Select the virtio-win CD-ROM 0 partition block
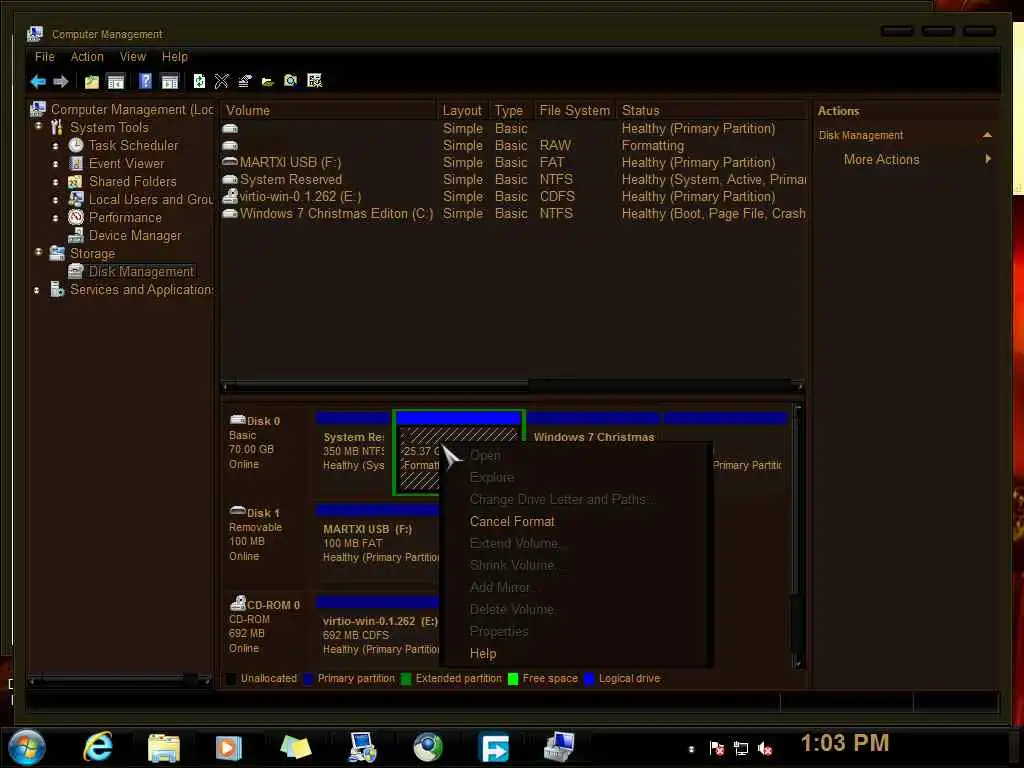1024x768 pixels. pos(378,635)
